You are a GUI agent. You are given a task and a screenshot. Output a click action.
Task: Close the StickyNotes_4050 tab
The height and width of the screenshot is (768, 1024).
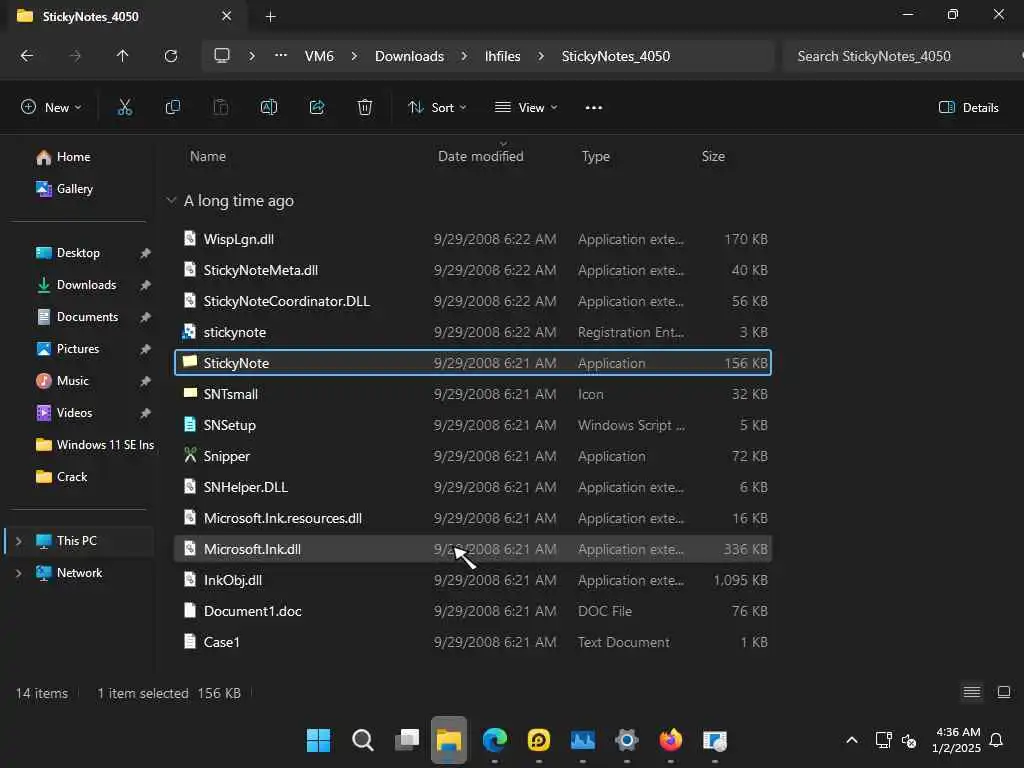point(226,16)
